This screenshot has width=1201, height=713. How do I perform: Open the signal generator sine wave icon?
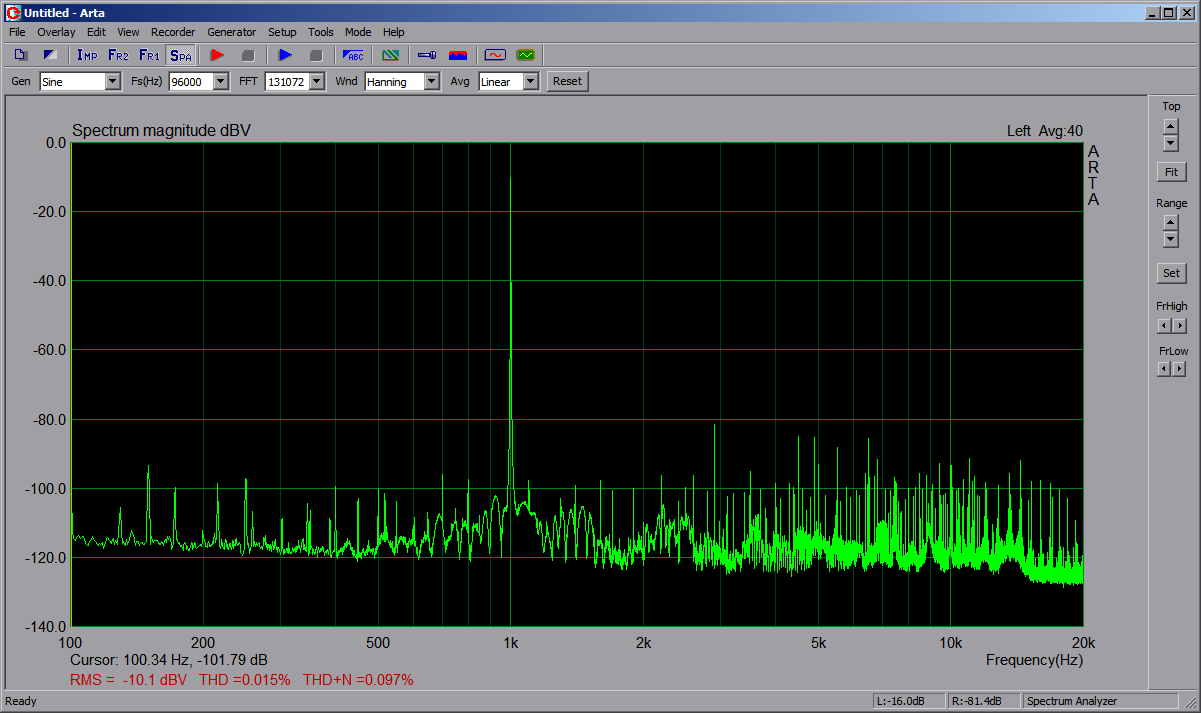(494, 55)
